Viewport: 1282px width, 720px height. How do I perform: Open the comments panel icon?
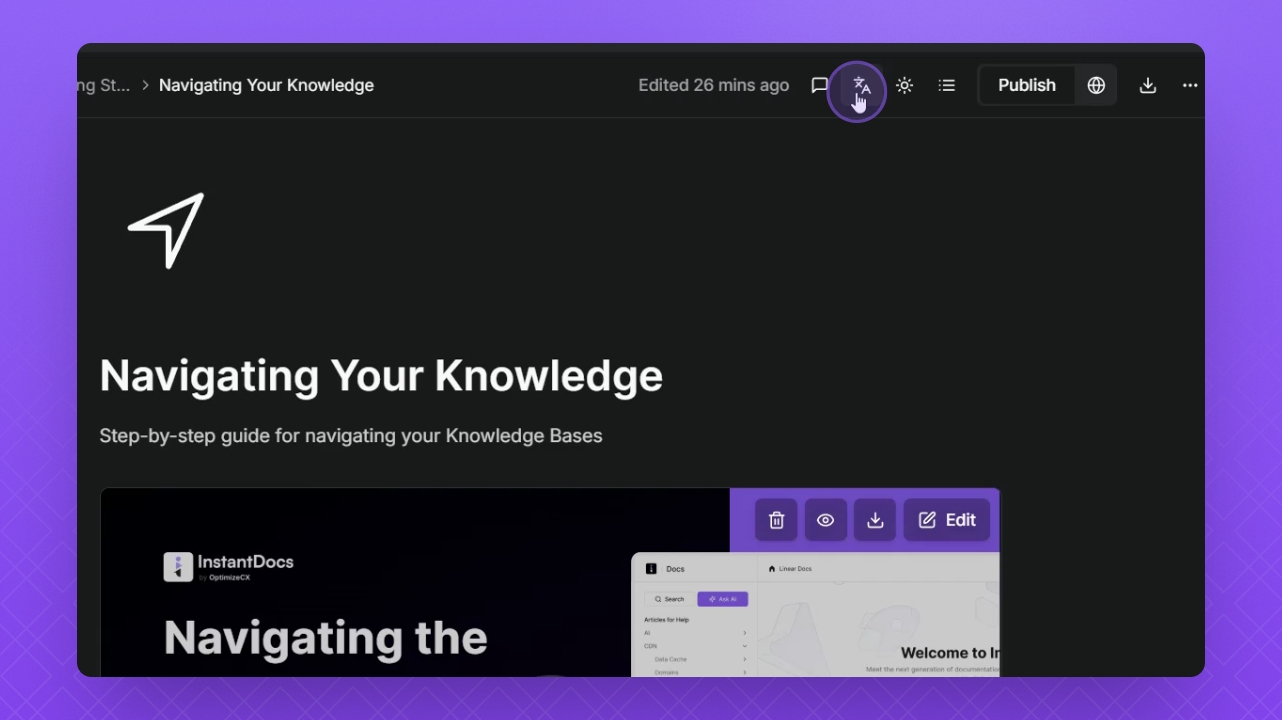[x=820, y=86]
